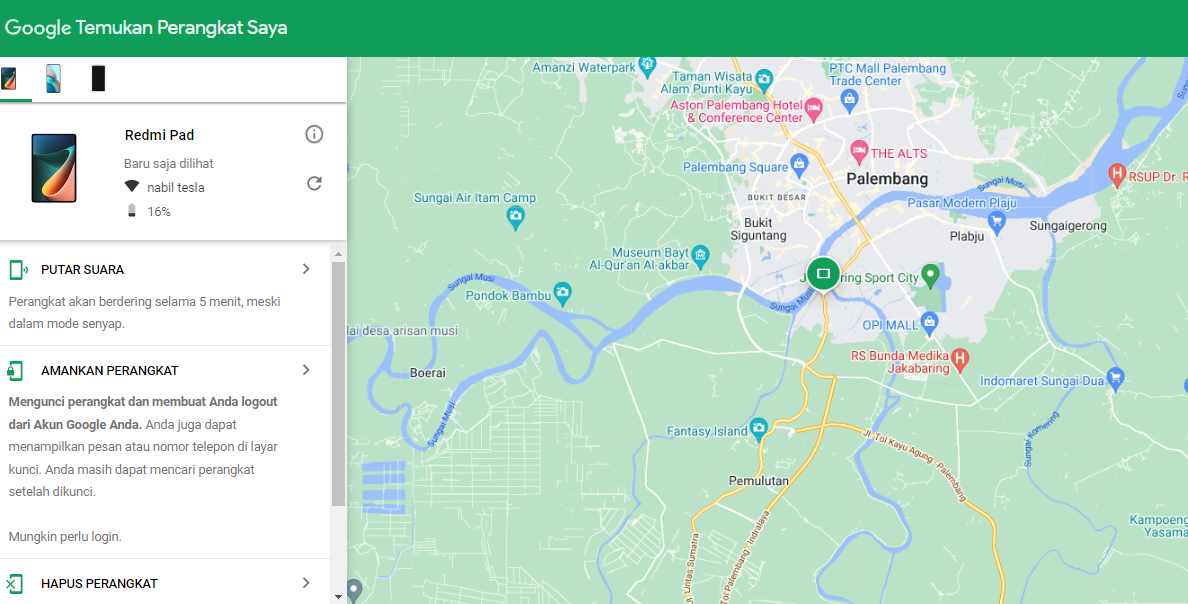This screenshot has height=604, width=1188.
Task: Click the Pemulutan map label
Action: 758,480
